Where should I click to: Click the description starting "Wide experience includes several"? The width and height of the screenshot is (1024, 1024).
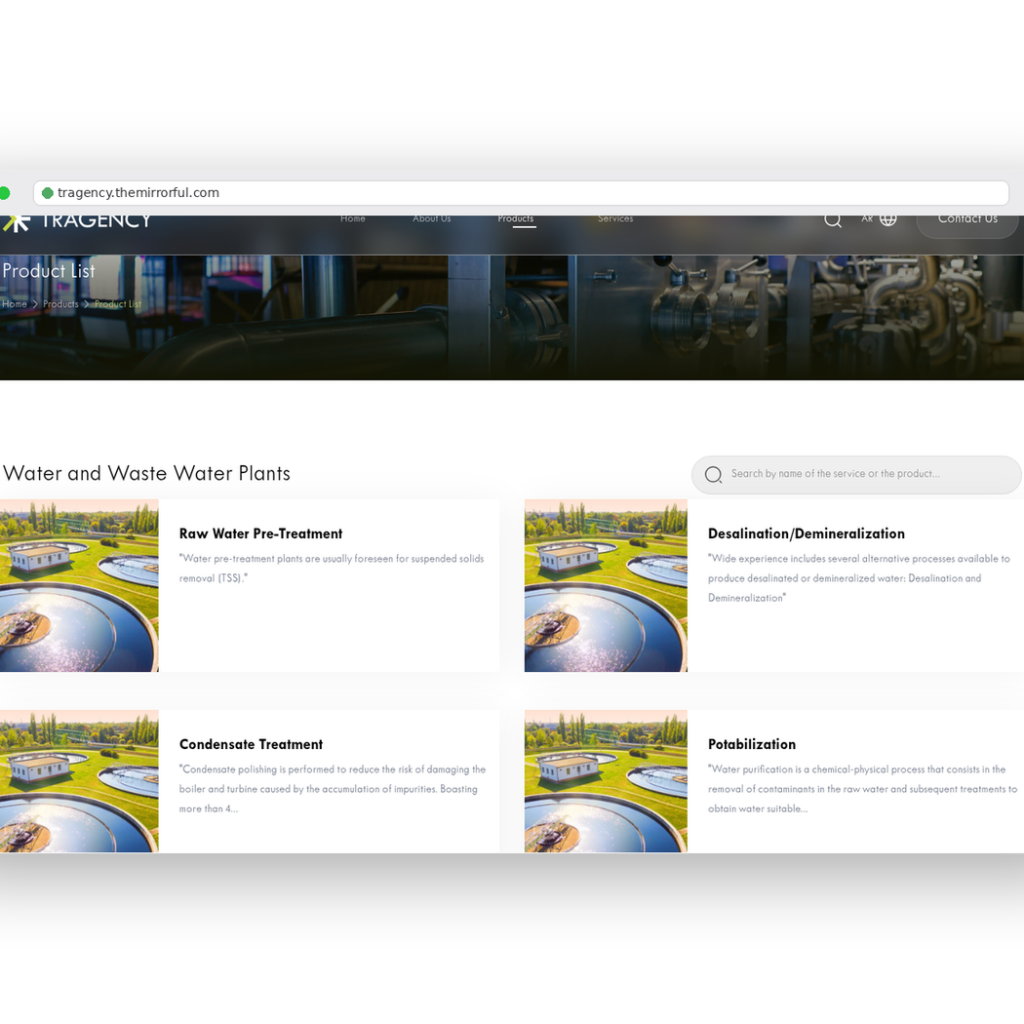[859, 578]
